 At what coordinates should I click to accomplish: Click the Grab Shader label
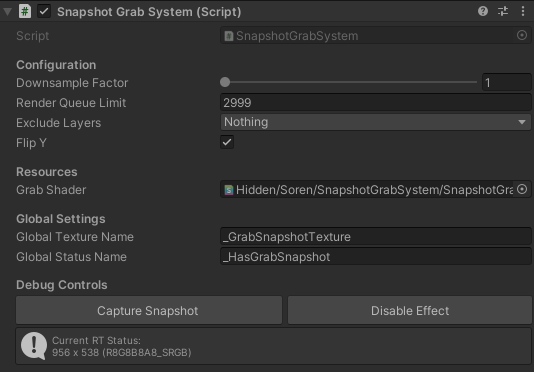(x=51, y=190)
